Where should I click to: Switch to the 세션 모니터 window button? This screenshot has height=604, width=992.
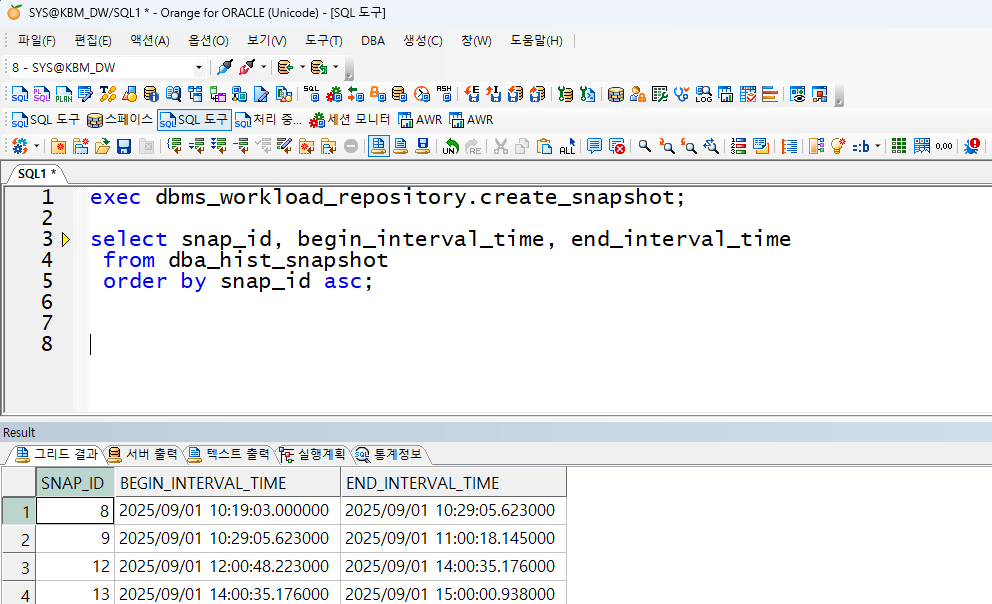pos(350,120)
